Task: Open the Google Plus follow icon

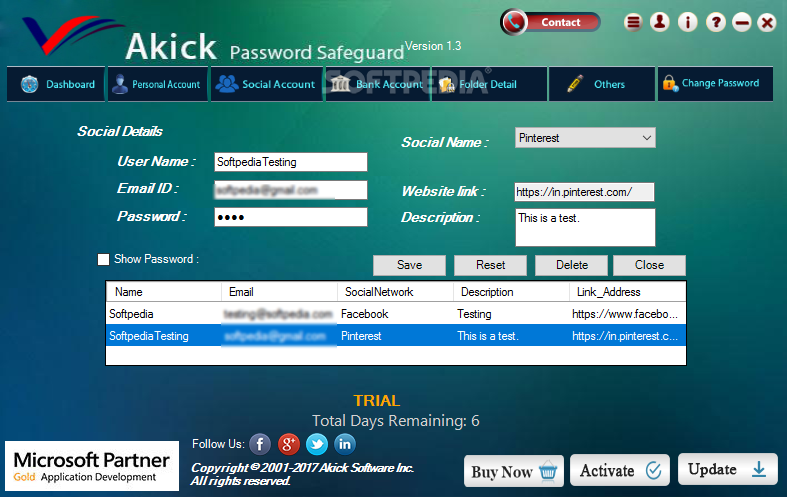Action: 289,444
